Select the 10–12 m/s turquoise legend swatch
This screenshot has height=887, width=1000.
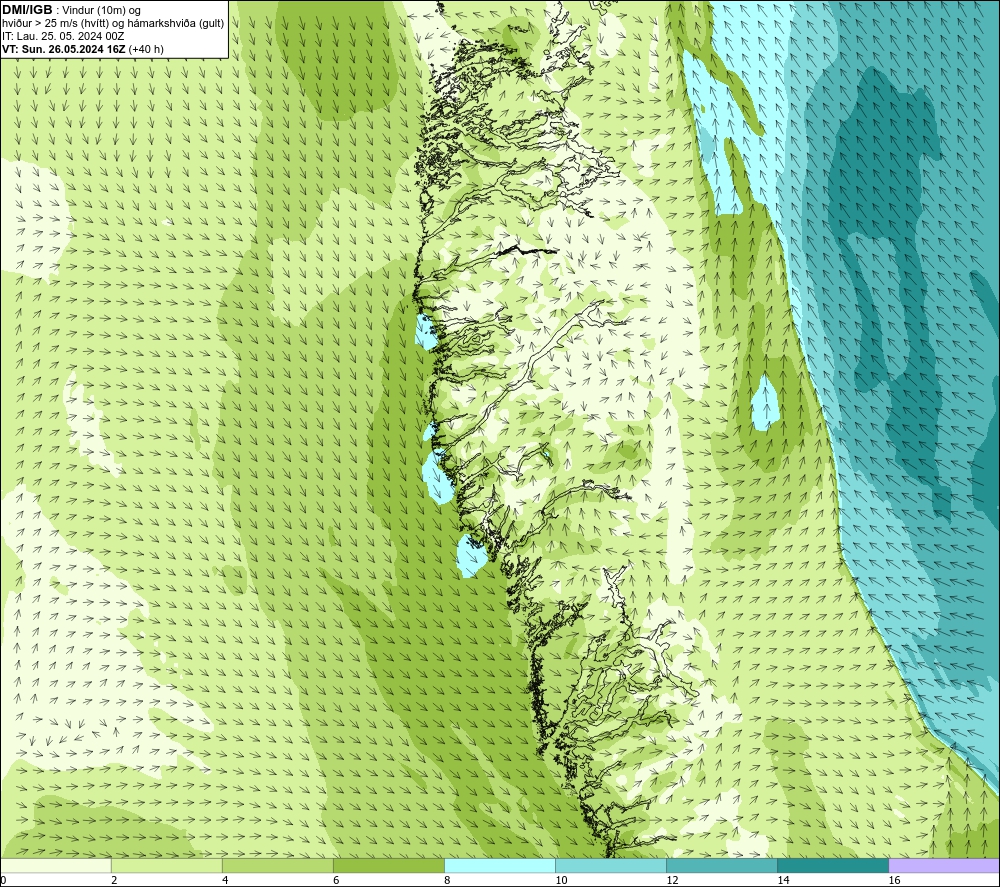tap(610, 865)
